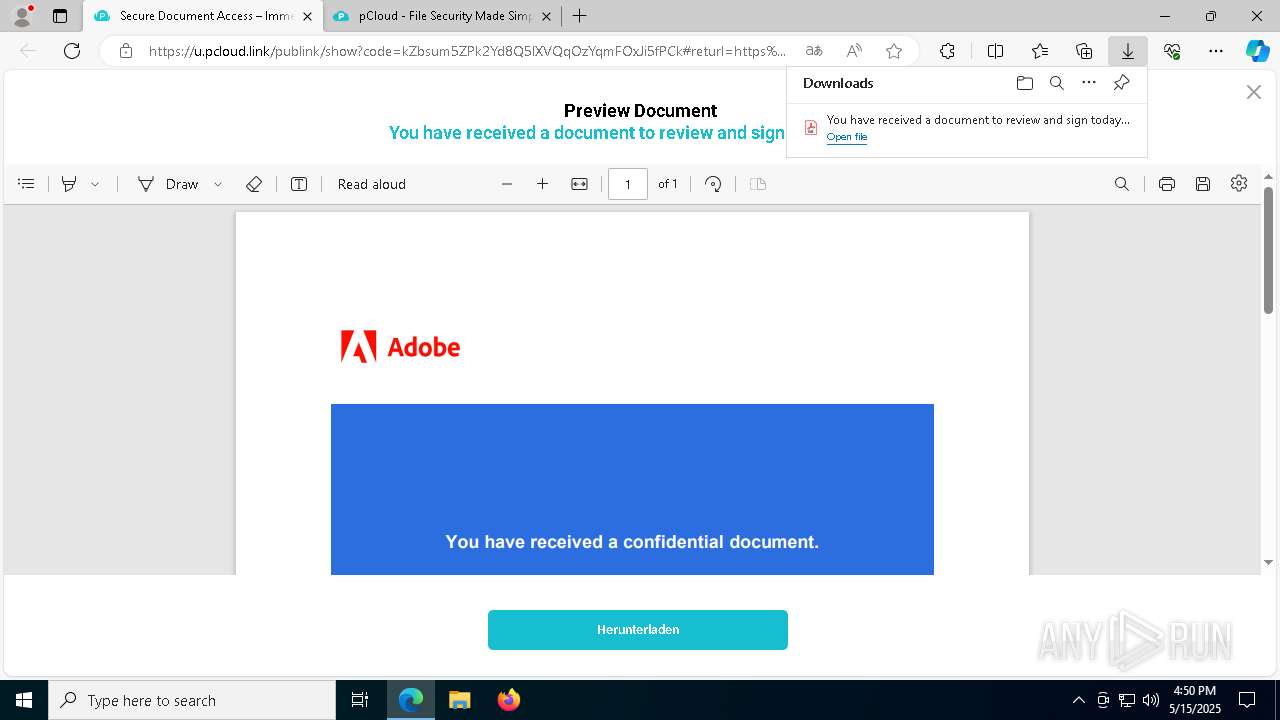This screenshot has height=720, width=1280.
Task: Open the favorites list icon
Action: 1040,51
